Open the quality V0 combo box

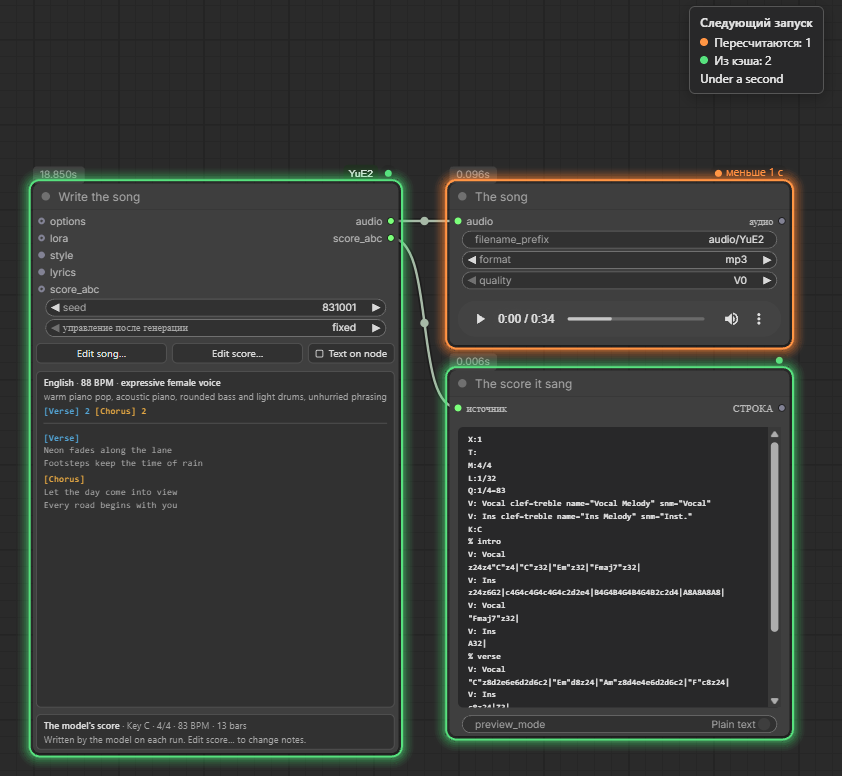tap(619, 280)
